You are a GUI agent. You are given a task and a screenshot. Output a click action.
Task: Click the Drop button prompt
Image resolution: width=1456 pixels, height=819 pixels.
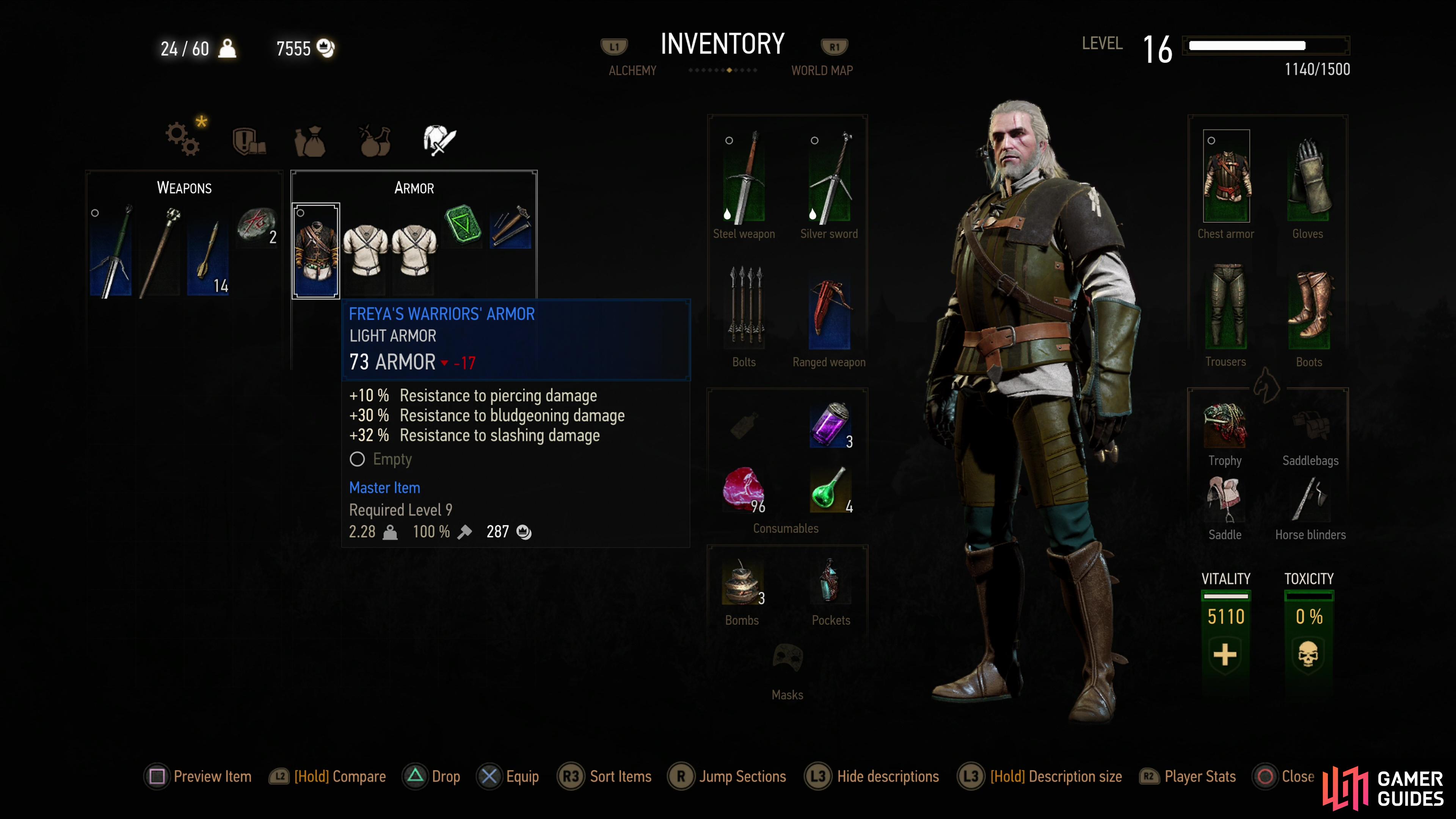(x=432, y=777)
